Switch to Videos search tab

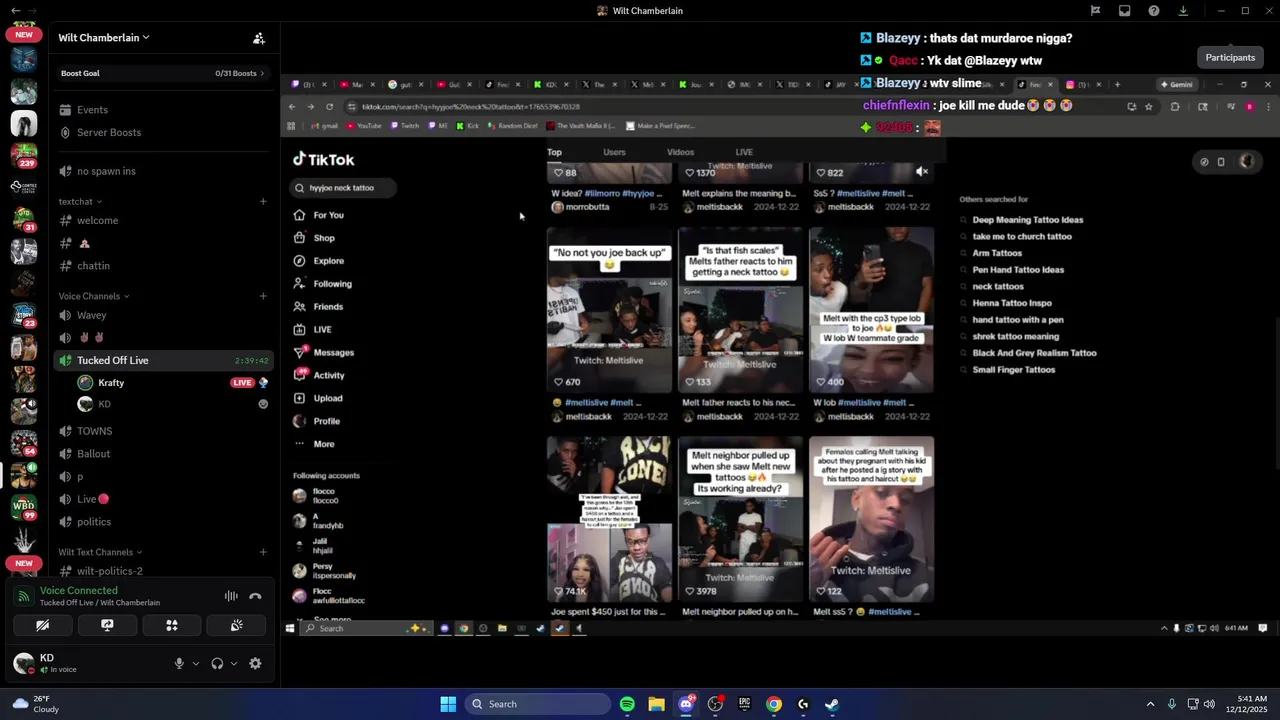pos(680,152)
